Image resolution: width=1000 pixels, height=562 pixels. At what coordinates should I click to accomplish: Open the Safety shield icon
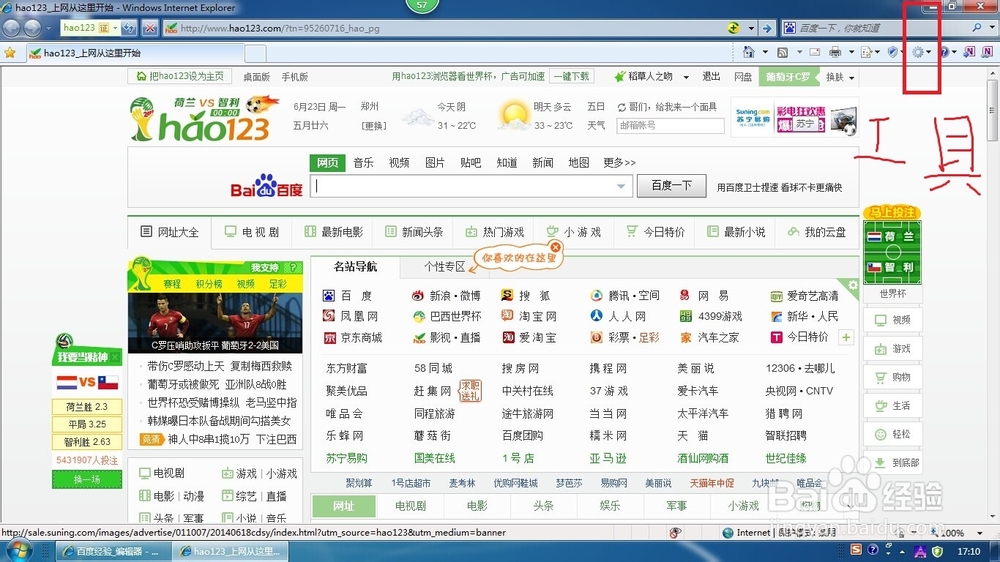tap(893, 52)
